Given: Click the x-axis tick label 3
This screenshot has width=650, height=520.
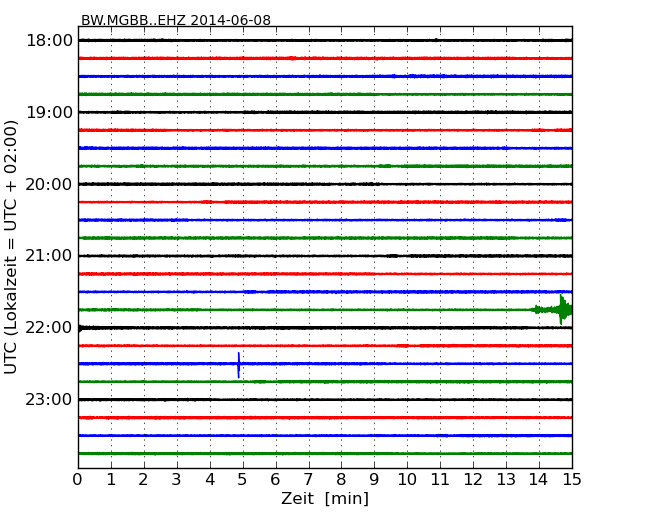Looking at the screenshot, I should pyautogui.click(x=177, y=480).
